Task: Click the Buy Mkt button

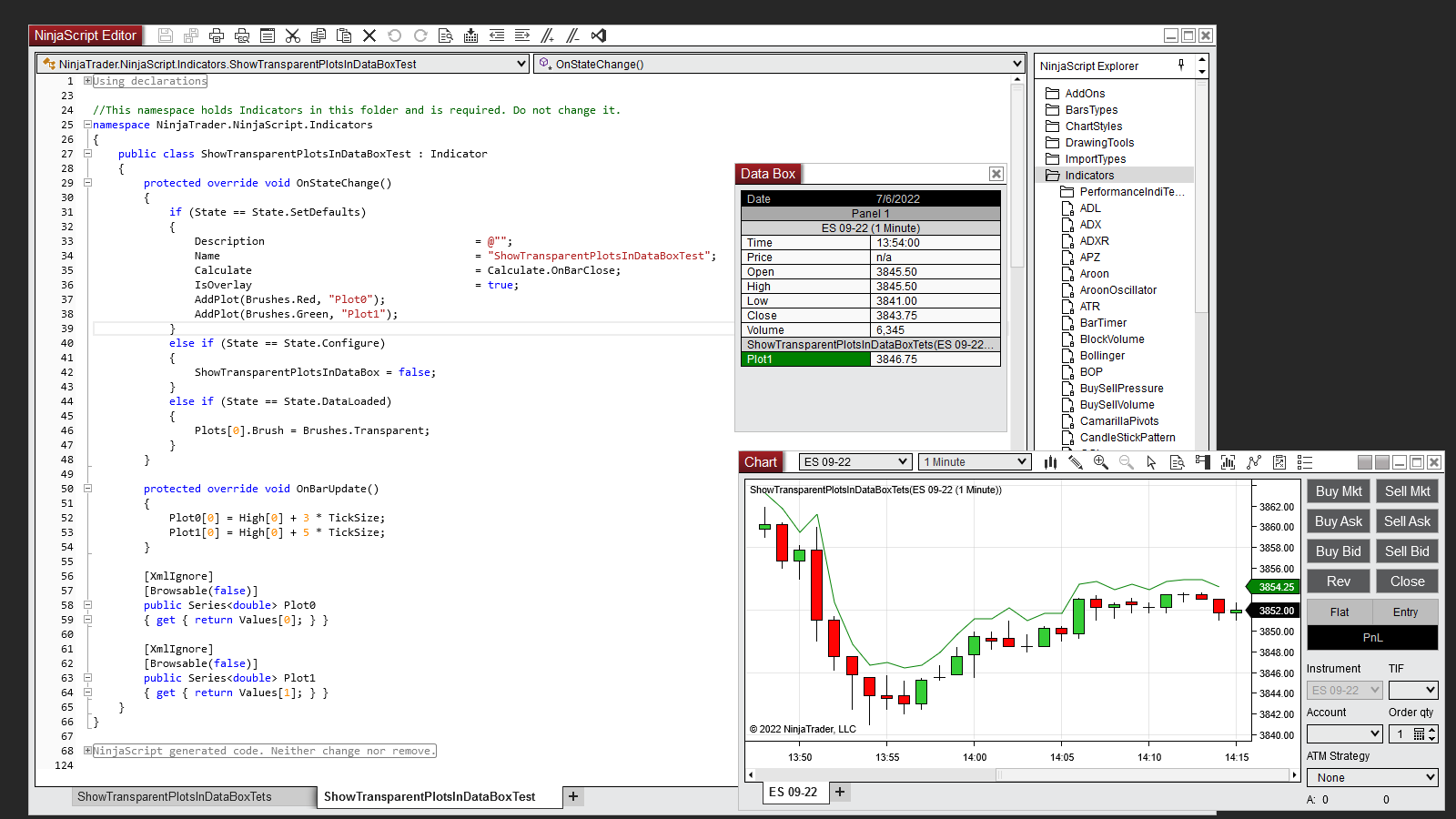Action: 1339,491
